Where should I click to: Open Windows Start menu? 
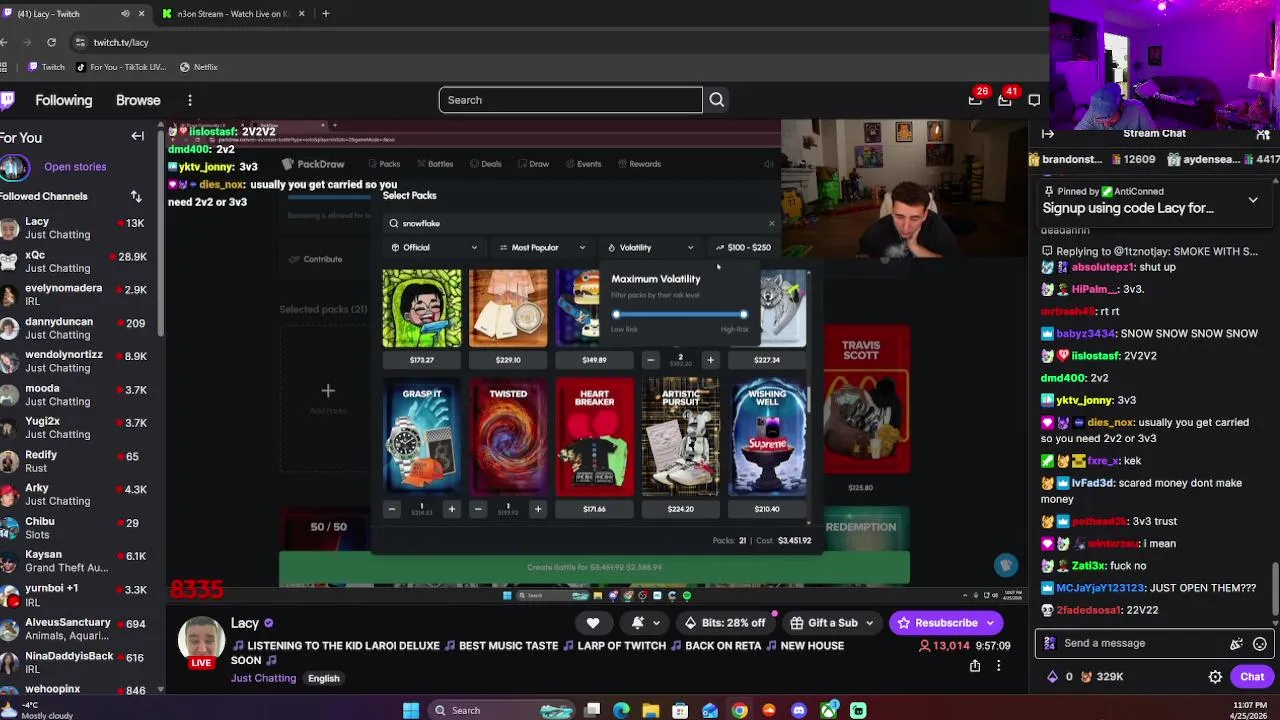pyautogui.click(x=411, y=710)
